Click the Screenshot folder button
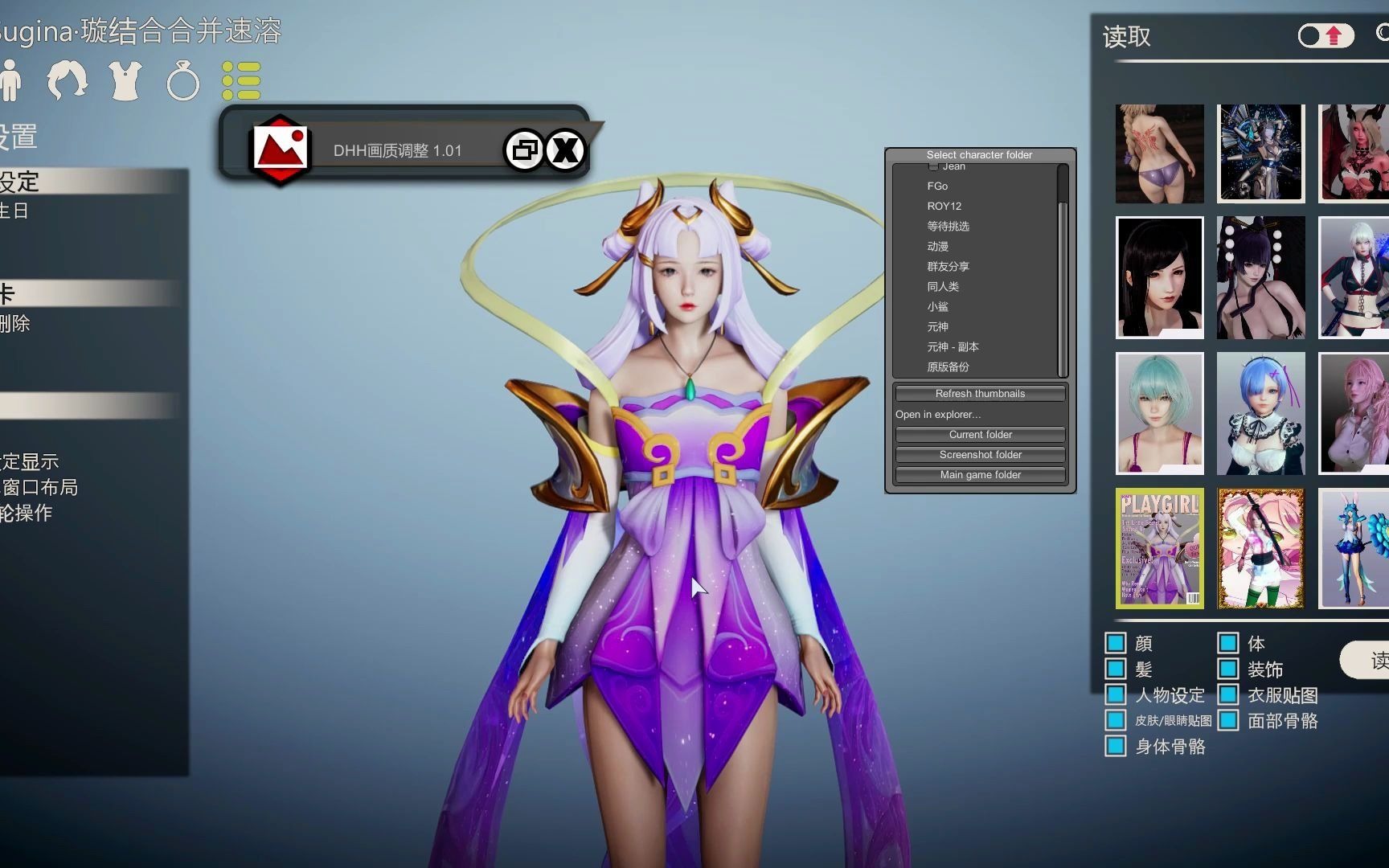This screenshot has width=1389, height=868. pos(980,454)
